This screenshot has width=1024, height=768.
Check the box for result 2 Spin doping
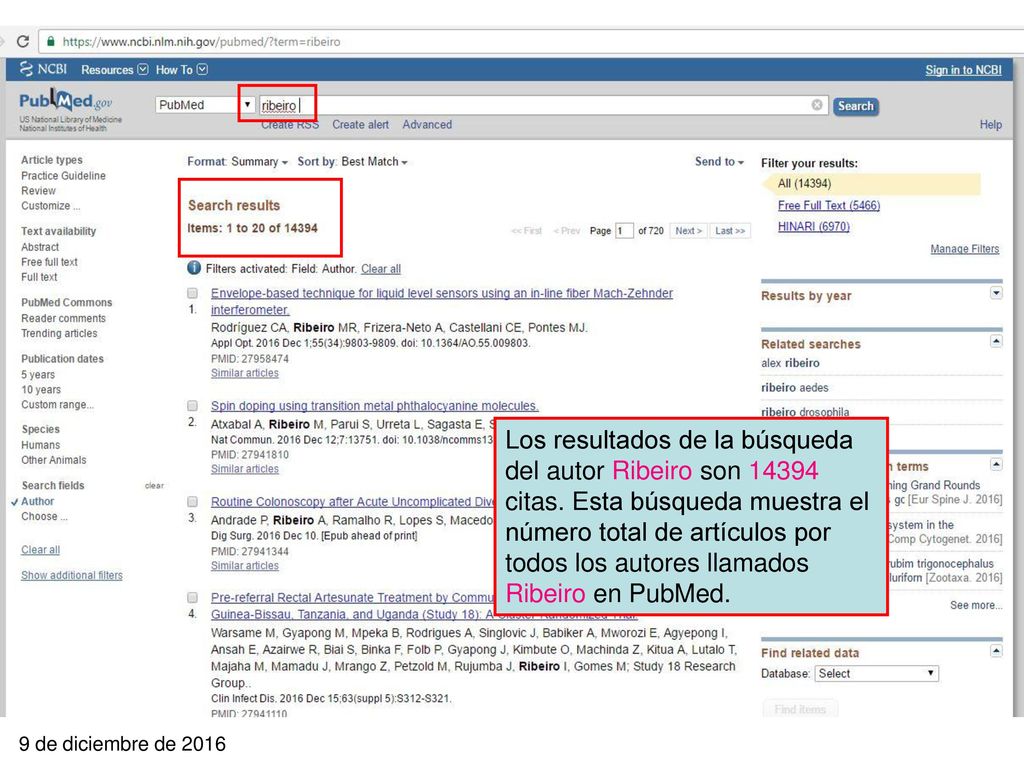[193, 406]
